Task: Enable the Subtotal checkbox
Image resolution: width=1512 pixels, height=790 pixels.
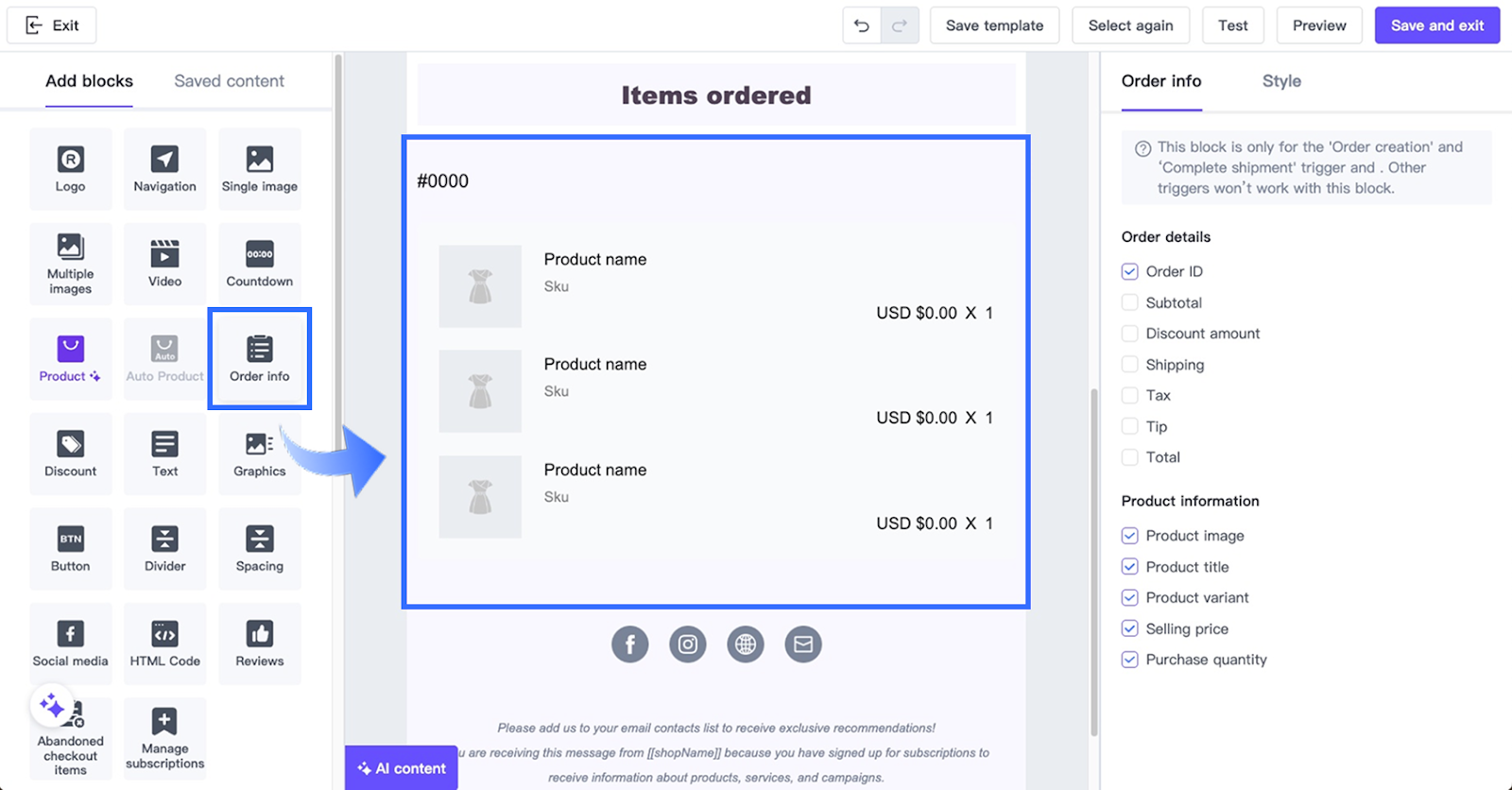Action: point(1130,302)
